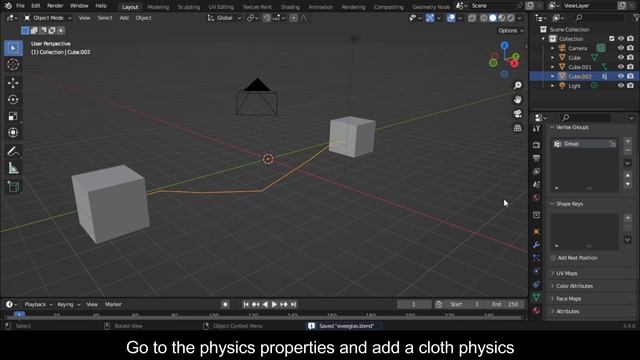Select the Cursor tool
This screenshot has height=360, width=640.
pos(13,64)
